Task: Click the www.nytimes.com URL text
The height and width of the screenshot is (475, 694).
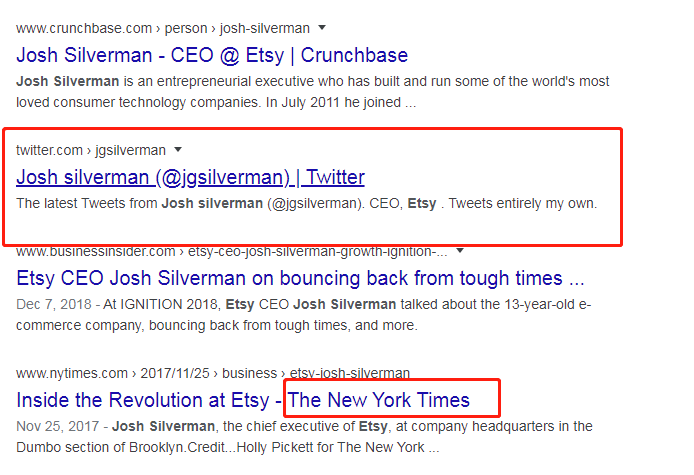Action: (72, 373)
